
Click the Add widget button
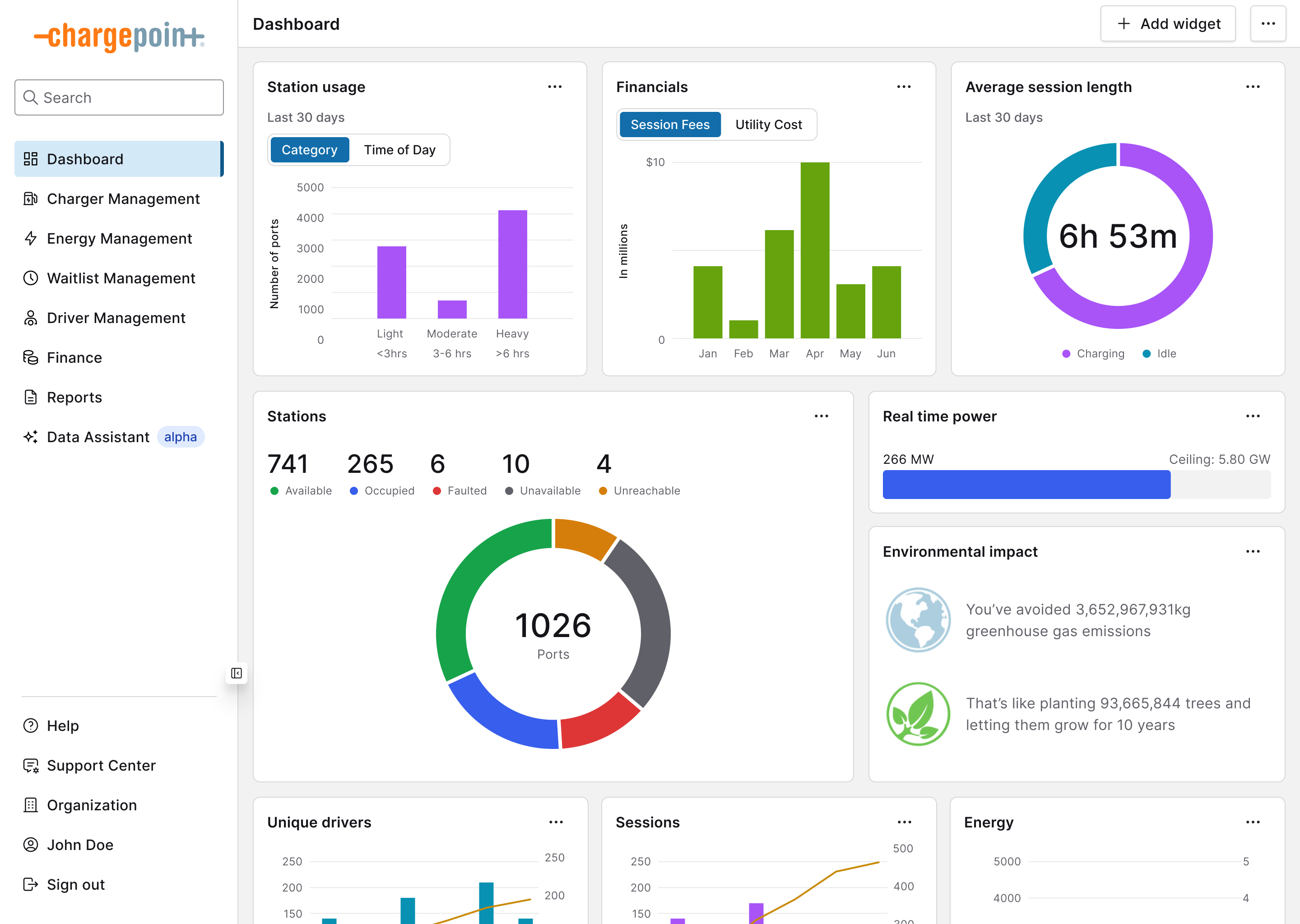(1167, 24)
